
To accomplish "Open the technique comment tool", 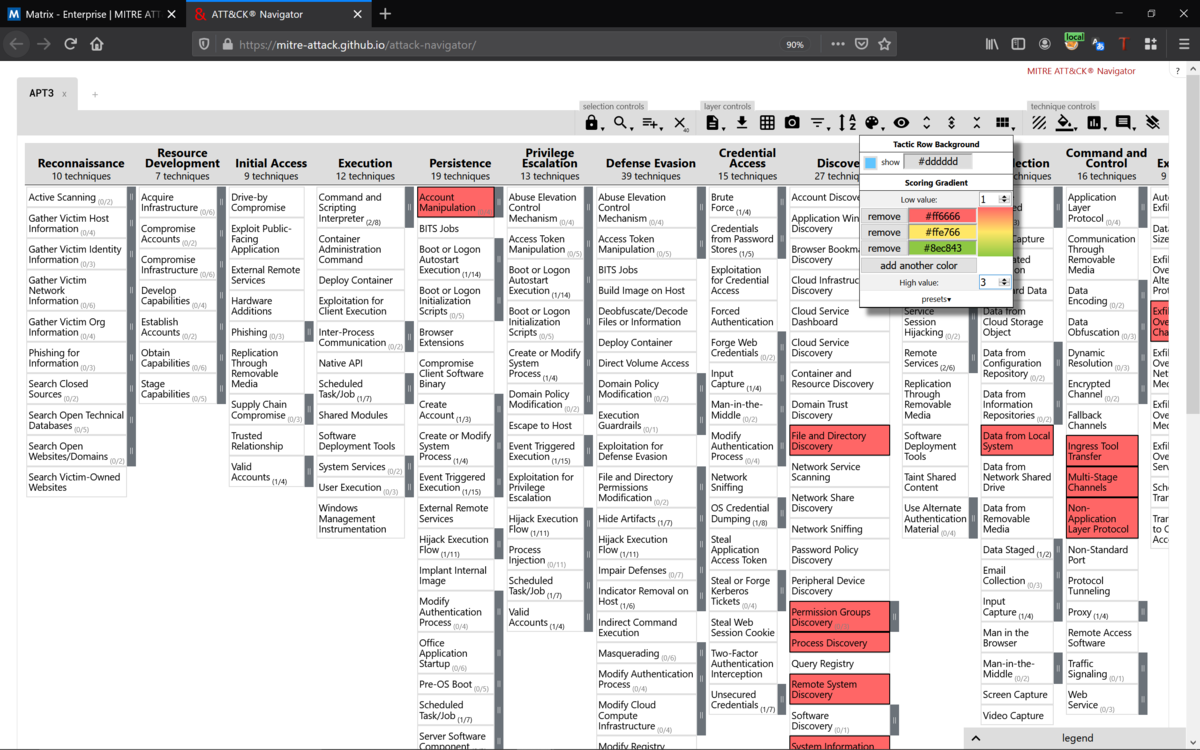I will point(1124,123).
